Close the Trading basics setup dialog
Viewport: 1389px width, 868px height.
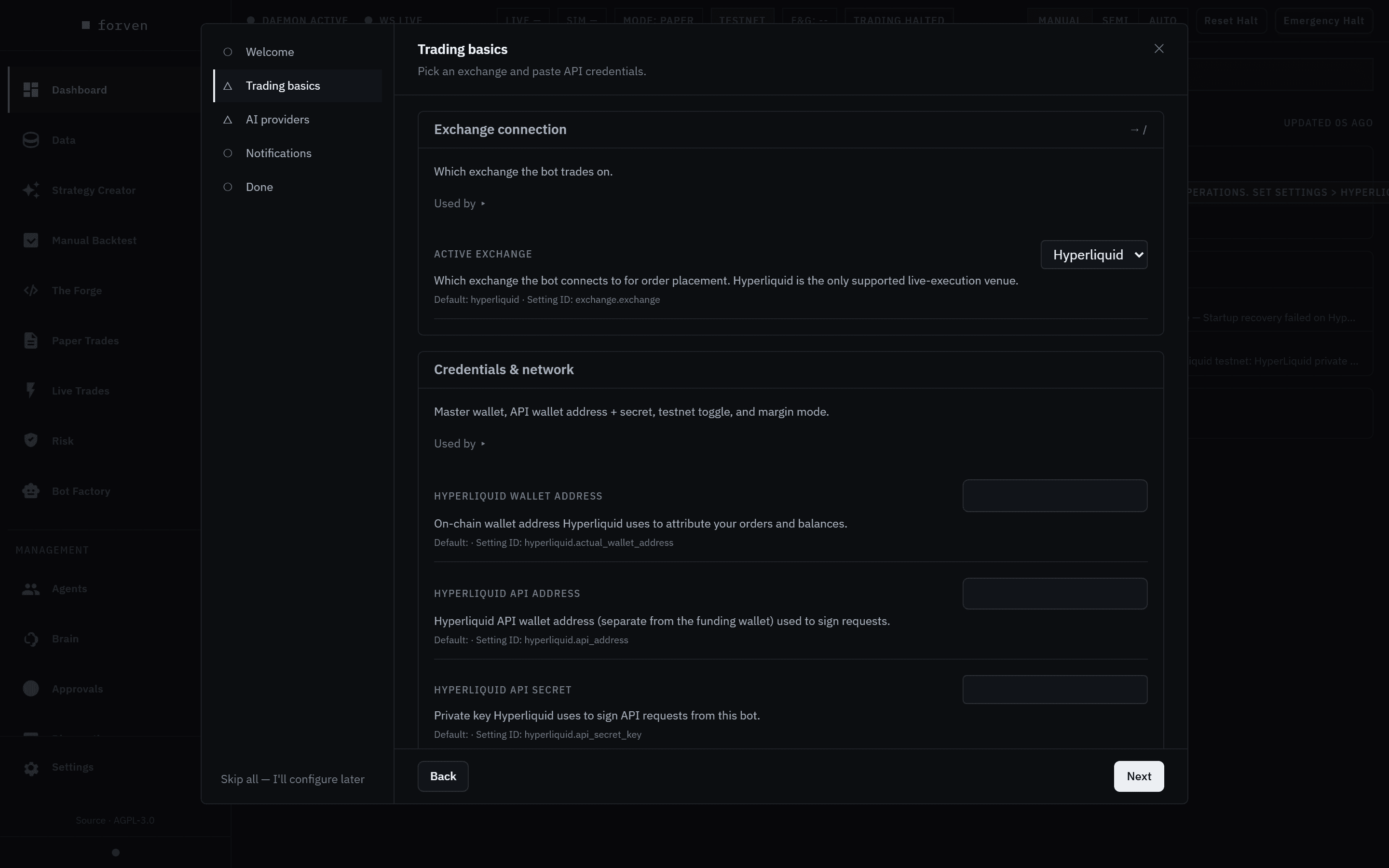[1158, 49]
